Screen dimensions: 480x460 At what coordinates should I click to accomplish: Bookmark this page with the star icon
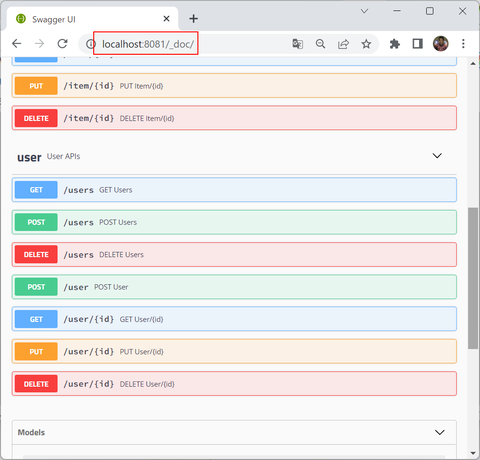[366, 44]
